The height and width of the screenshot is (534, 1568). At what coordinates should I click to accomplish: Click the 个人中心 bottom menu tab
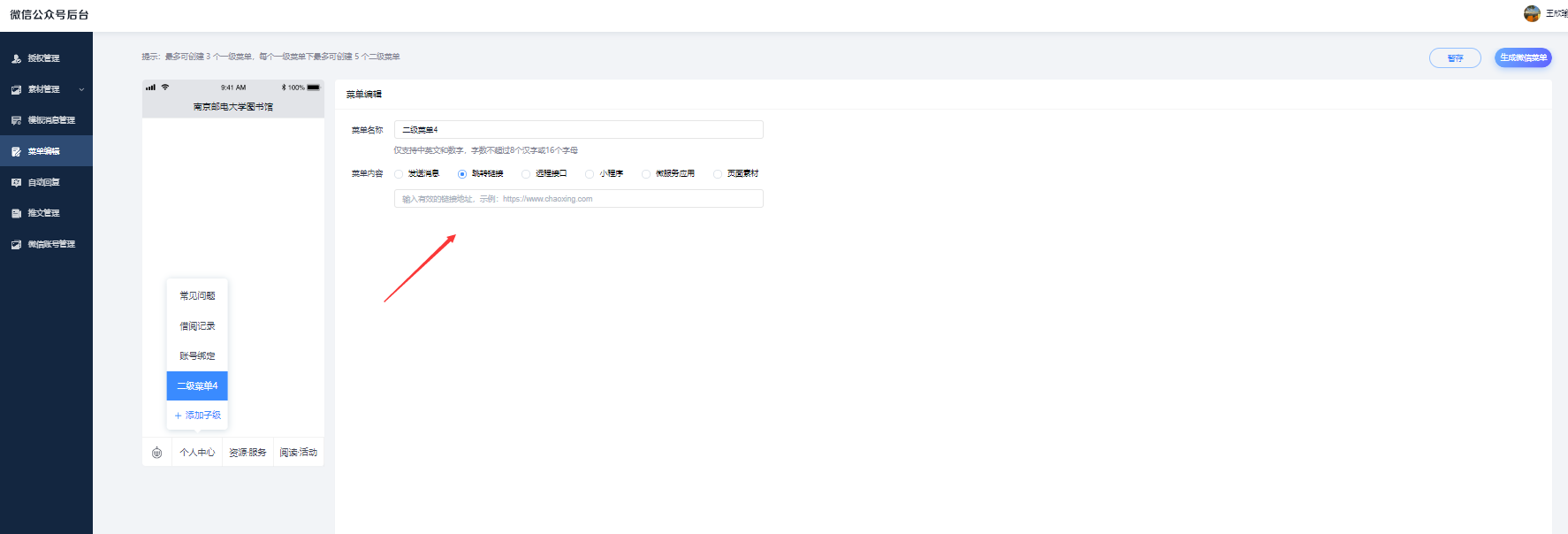coord(197,453)
